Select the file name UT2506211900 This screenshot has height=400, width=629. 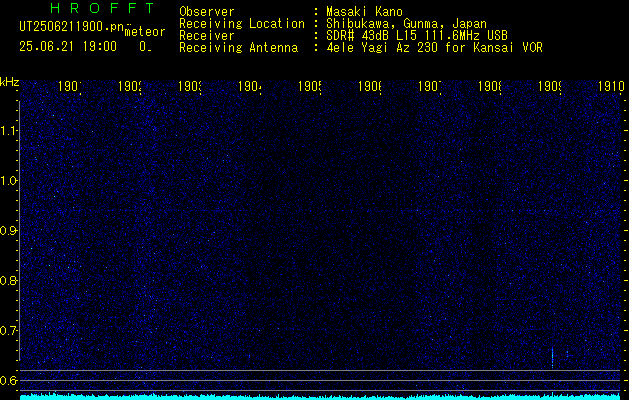[x=71, y=27]
